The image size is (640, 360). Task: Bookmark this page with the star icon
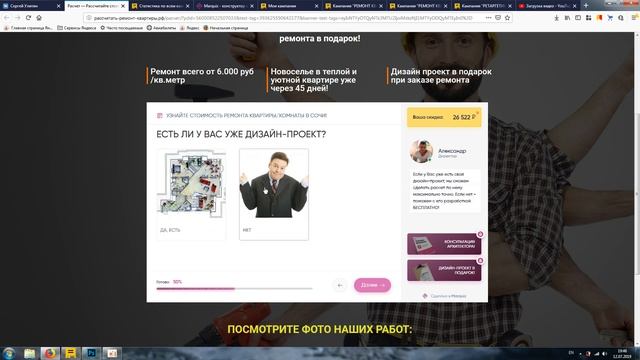tap(507, 18)
